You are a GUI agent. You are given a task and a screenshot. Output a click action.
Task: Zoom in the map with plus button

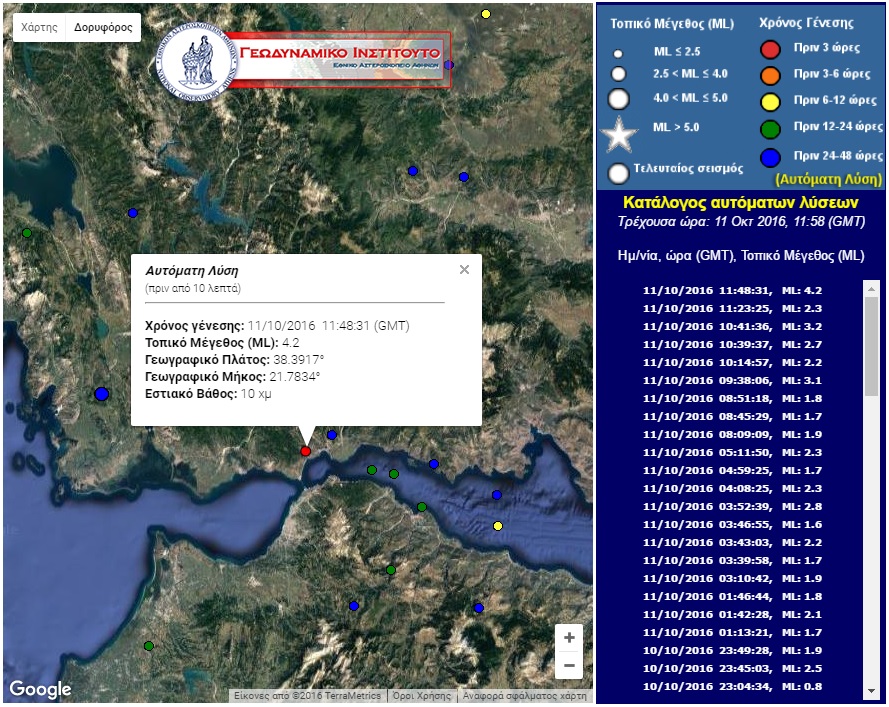569,638
